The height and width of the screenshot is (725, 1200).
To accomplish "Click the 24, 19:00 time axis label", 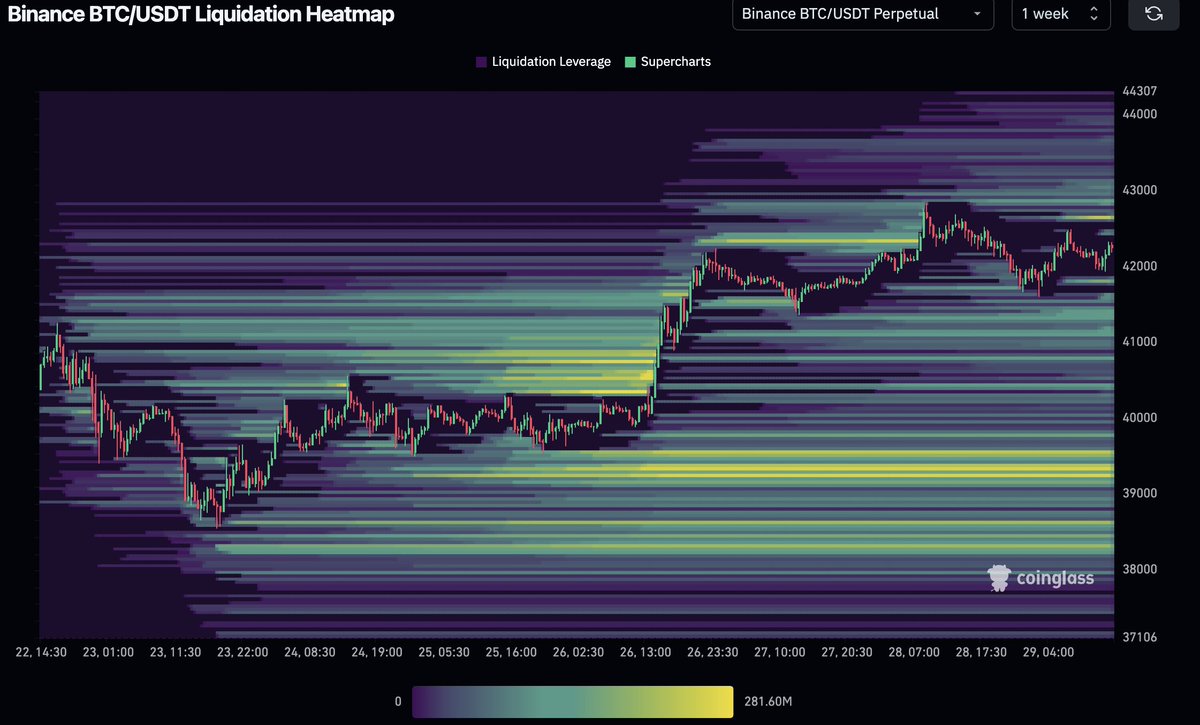I will (x=377, y=652).
